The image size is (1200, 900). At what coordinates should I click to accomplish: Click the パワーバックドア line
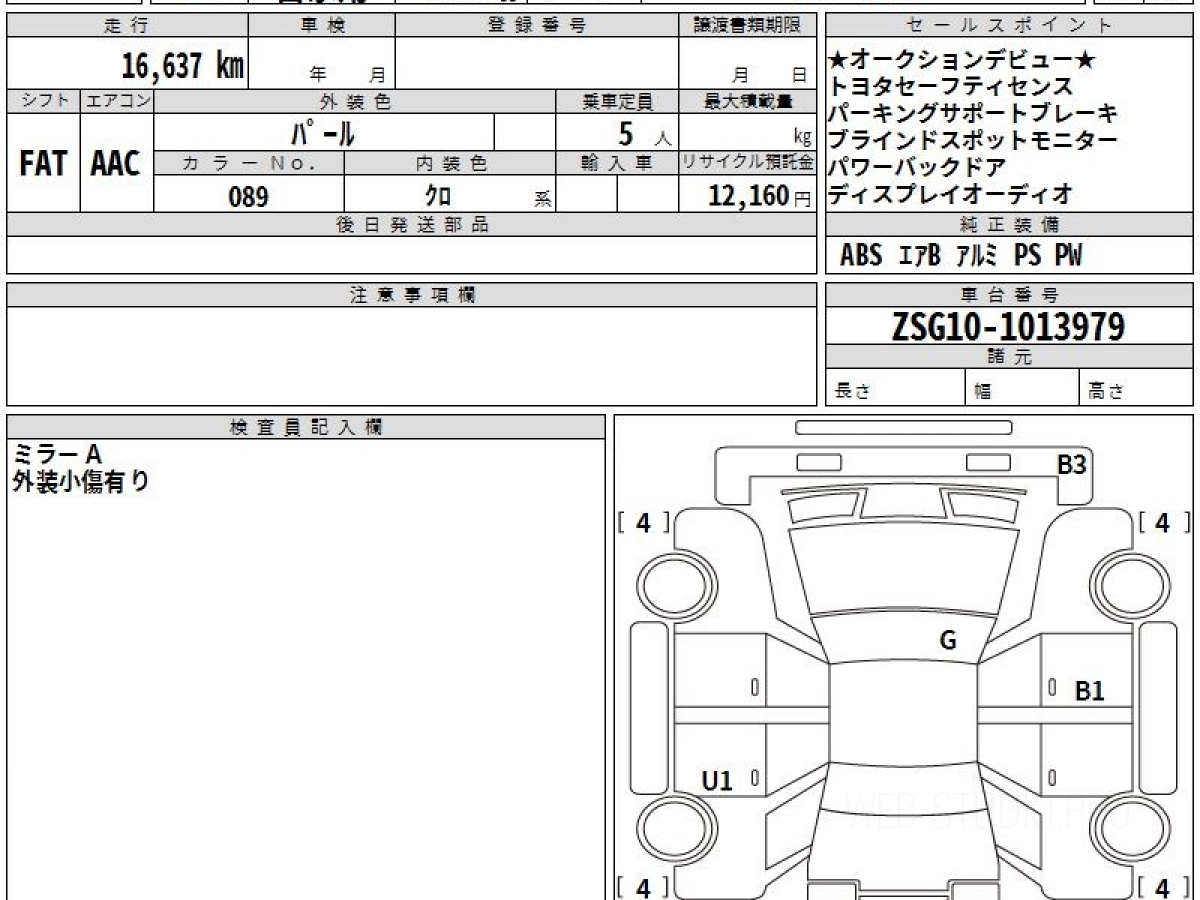tap(917, 167)
